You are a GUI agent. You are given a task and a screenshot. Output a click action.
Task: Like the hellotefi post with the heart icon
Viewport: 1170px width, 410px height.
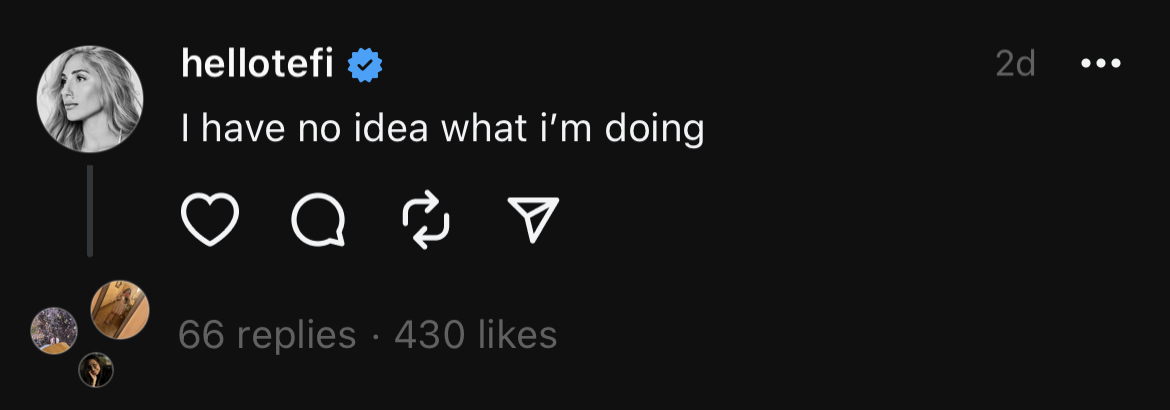(210, 220)
